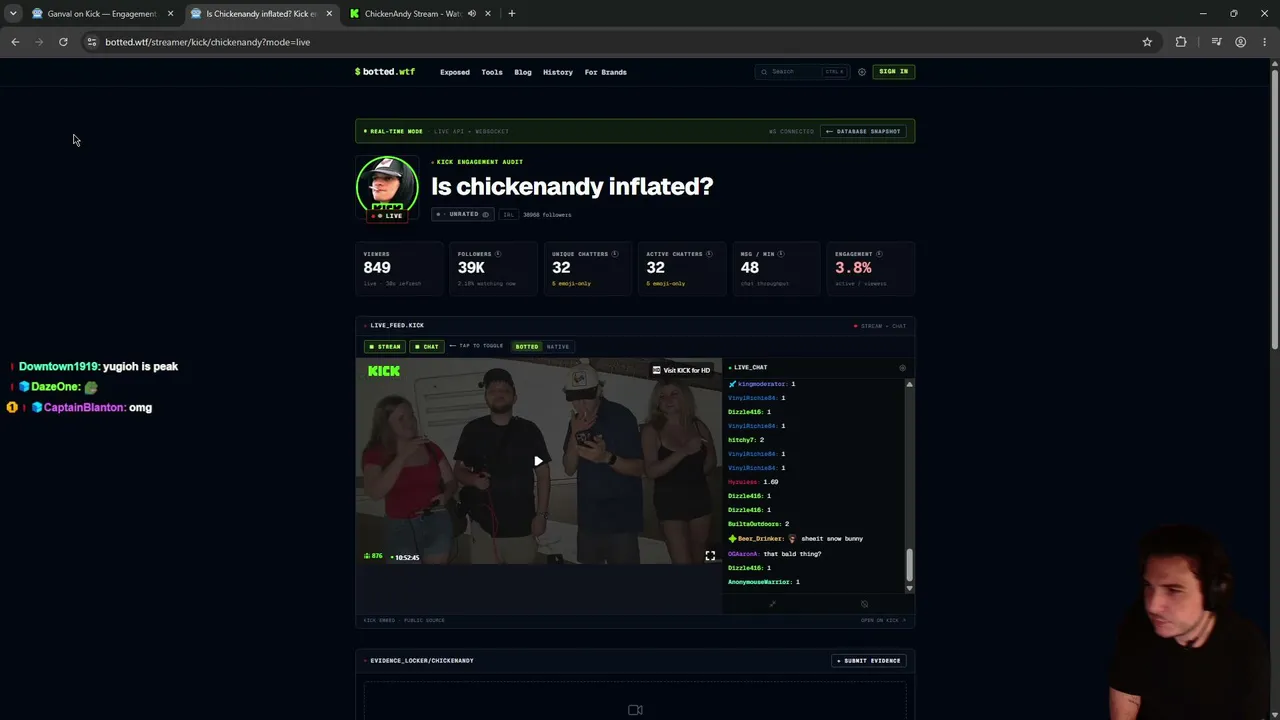Show info for the Unique Chatters stat
Screen dimensions: 1280x720
point(615,254)
